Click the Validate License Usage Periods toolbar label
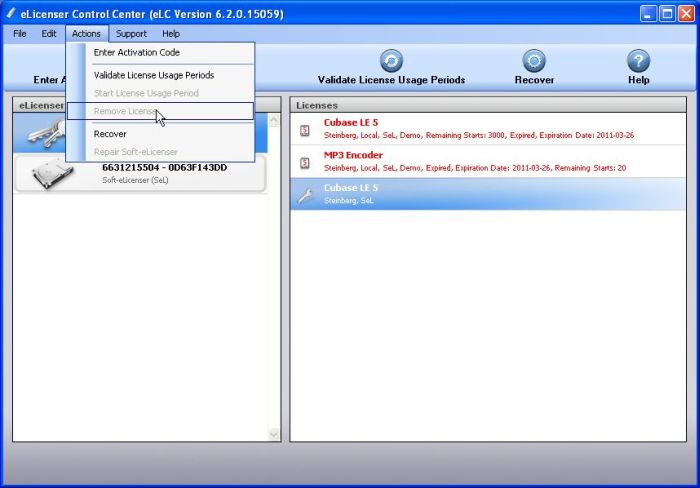This screenshot has height=488, width=700. click(x=392, y=80)
